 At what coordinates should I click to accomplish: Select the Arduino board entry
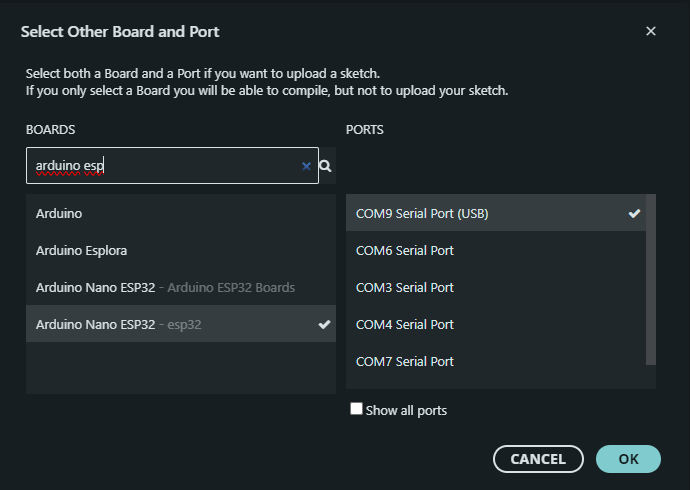tap(59, 213)
